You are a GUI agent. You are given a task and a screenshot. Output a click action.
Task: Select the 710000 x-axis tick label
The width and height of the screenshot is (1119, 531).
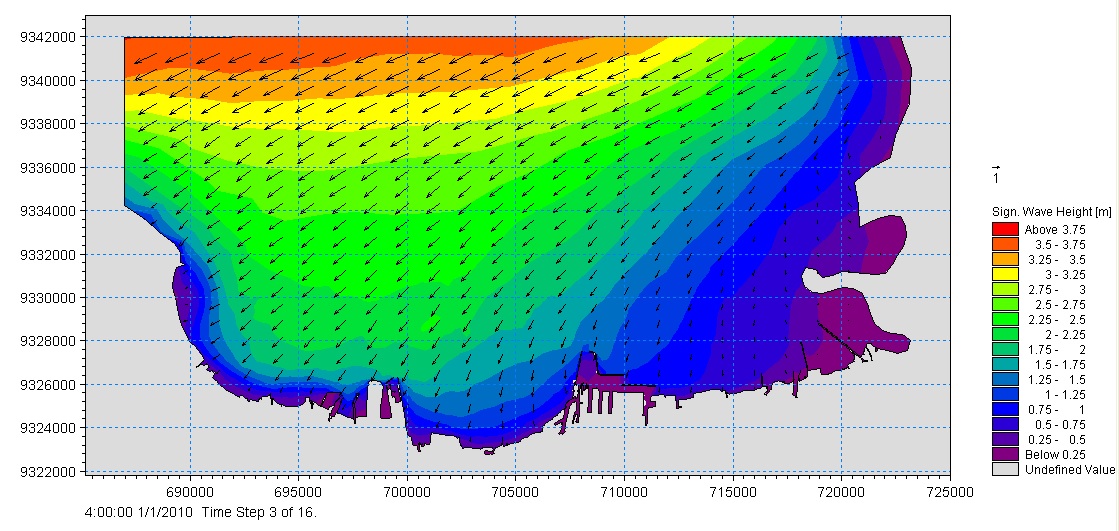pyautogui.click(x=624, y=493)
